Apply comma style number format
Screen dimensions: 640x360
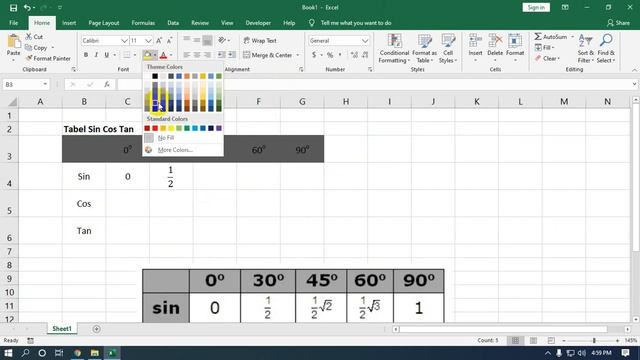tap(340, 55)
